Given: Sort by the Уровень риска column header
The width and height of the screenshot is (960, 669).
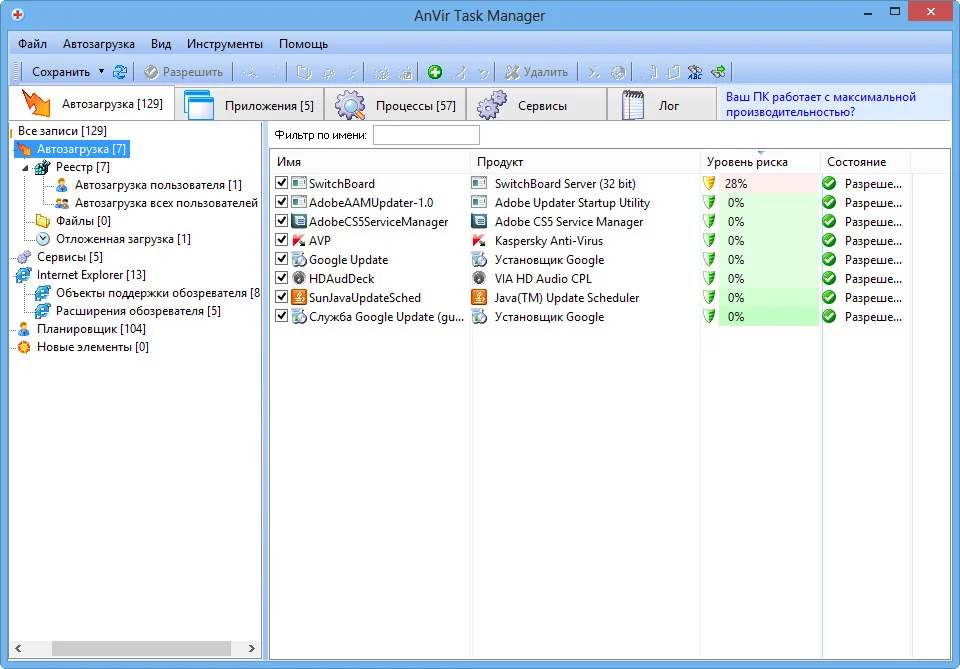Looking at the screenshot, I should tap(760, 162).
